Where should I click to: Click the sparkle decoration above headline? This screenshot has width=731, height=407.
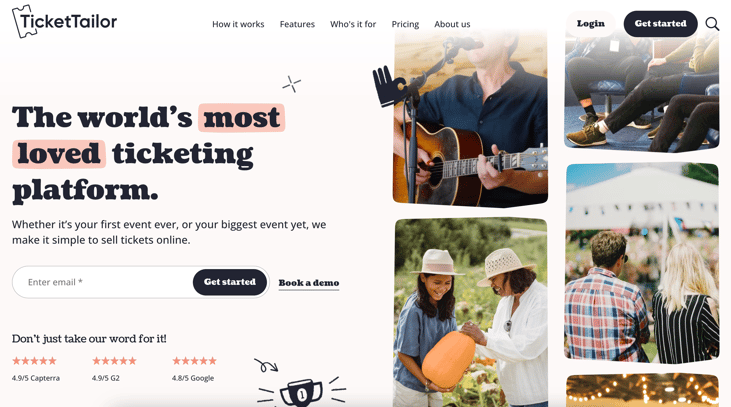(x=292, y=84)
